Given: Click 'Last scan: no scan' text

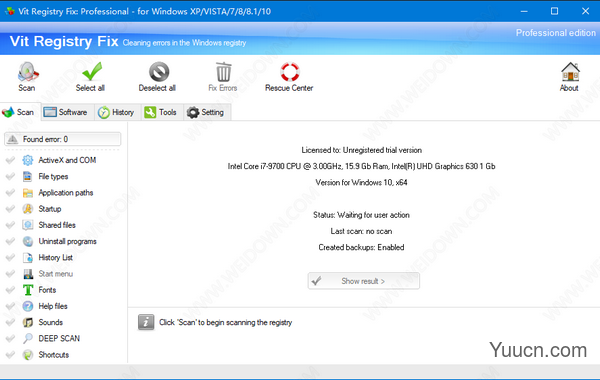Looking at the screenshot, I should point(361,231).
